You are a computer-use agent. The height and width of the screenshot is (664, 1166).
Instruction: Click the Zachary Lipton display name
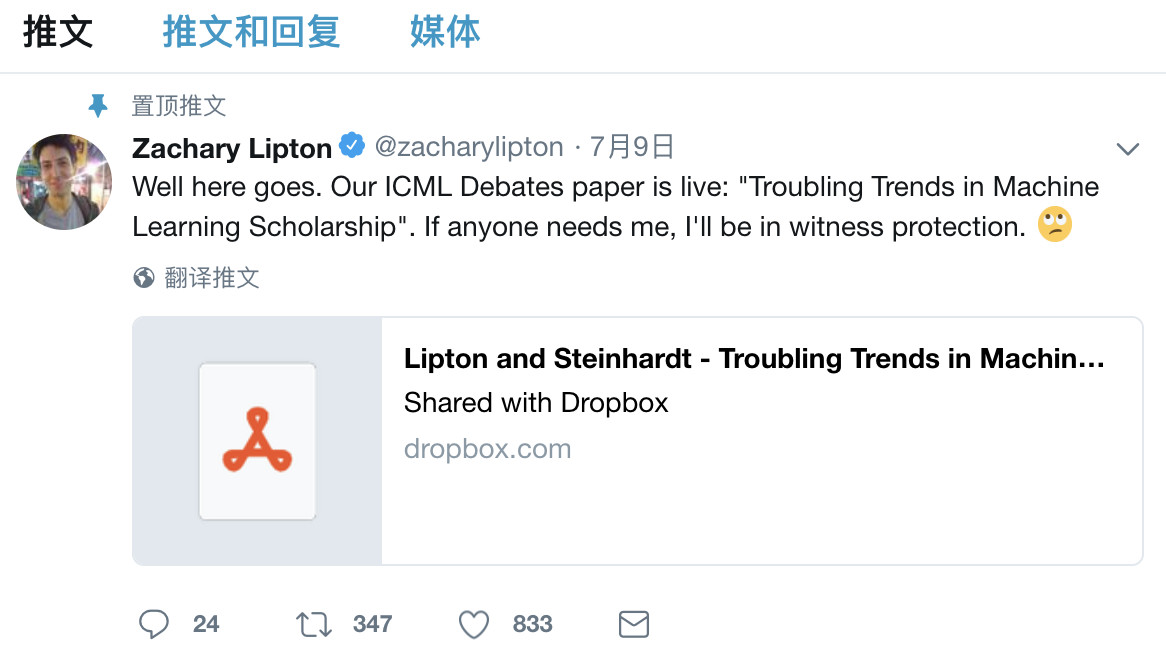tap(231, 148)
